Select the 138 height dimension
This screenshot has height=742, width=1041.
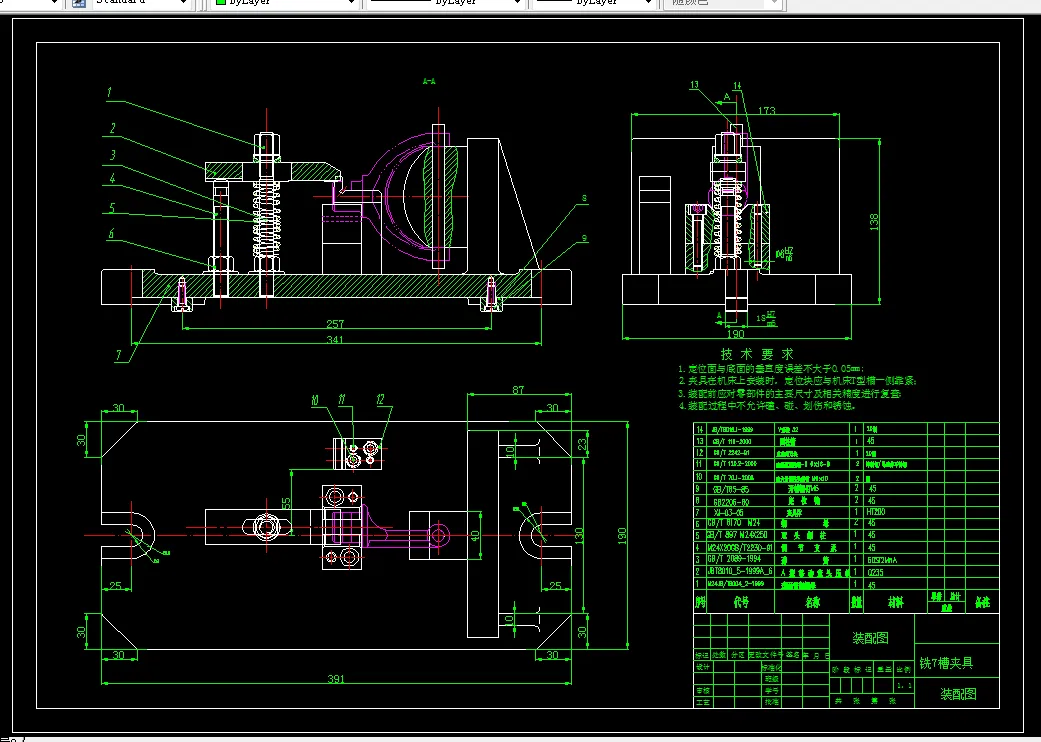pos(874,222)
